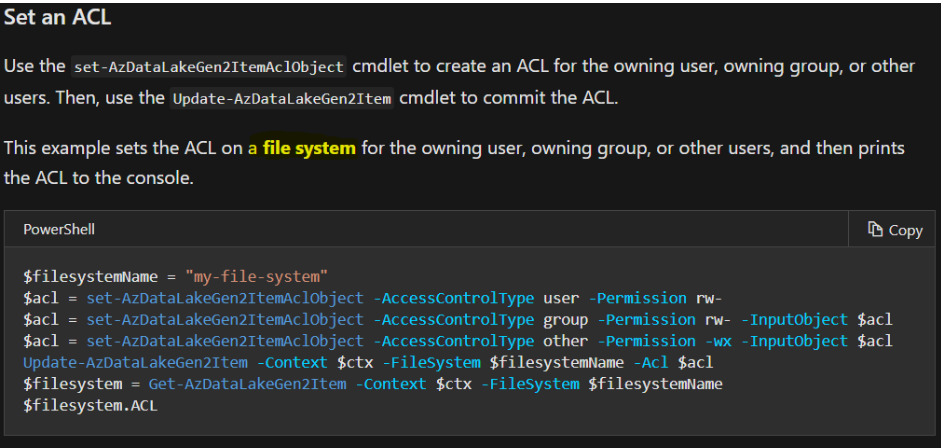Click the '$filesystem.ACL' code line
Screen dimensions: 941x448
click(90, 405)
